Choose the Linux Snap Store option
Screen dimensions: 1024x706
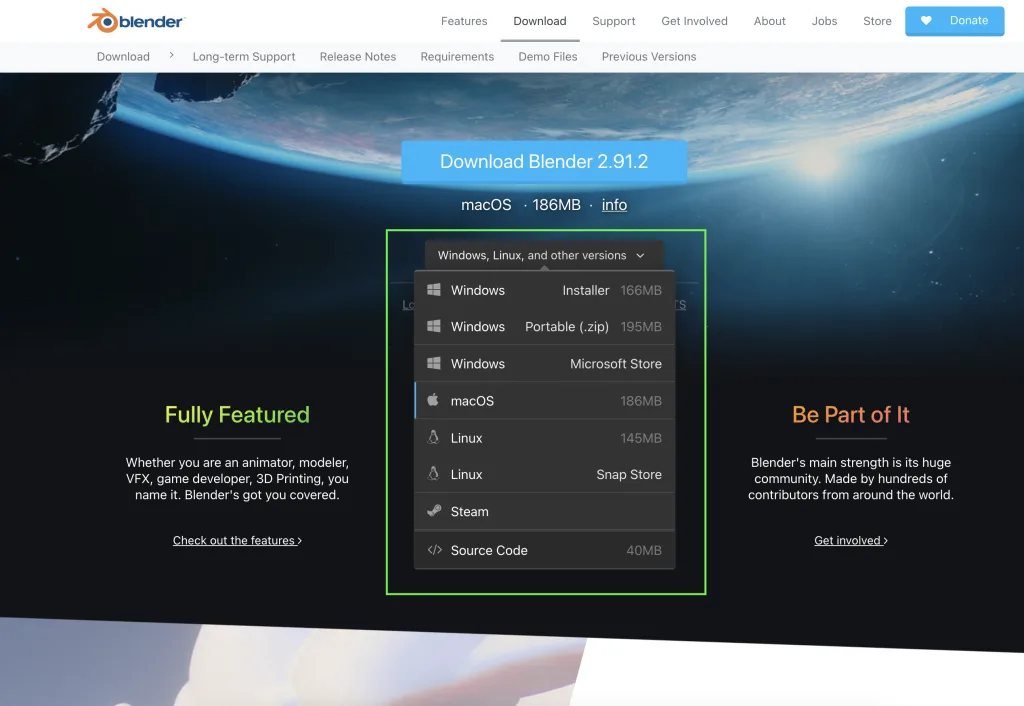point(545,474)
